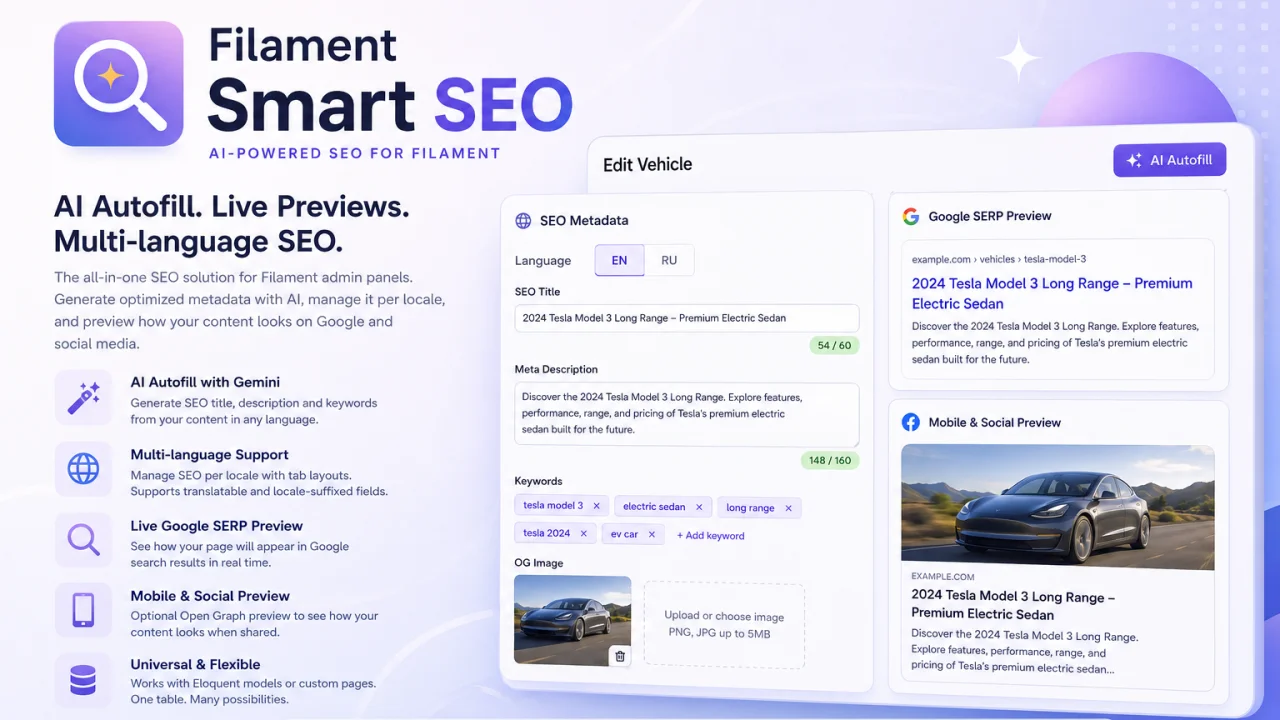The image size is (1280, 720).
Task: Click the Google logo in SERP Preview
Action: pyautogui.click(x=911, y=216)
